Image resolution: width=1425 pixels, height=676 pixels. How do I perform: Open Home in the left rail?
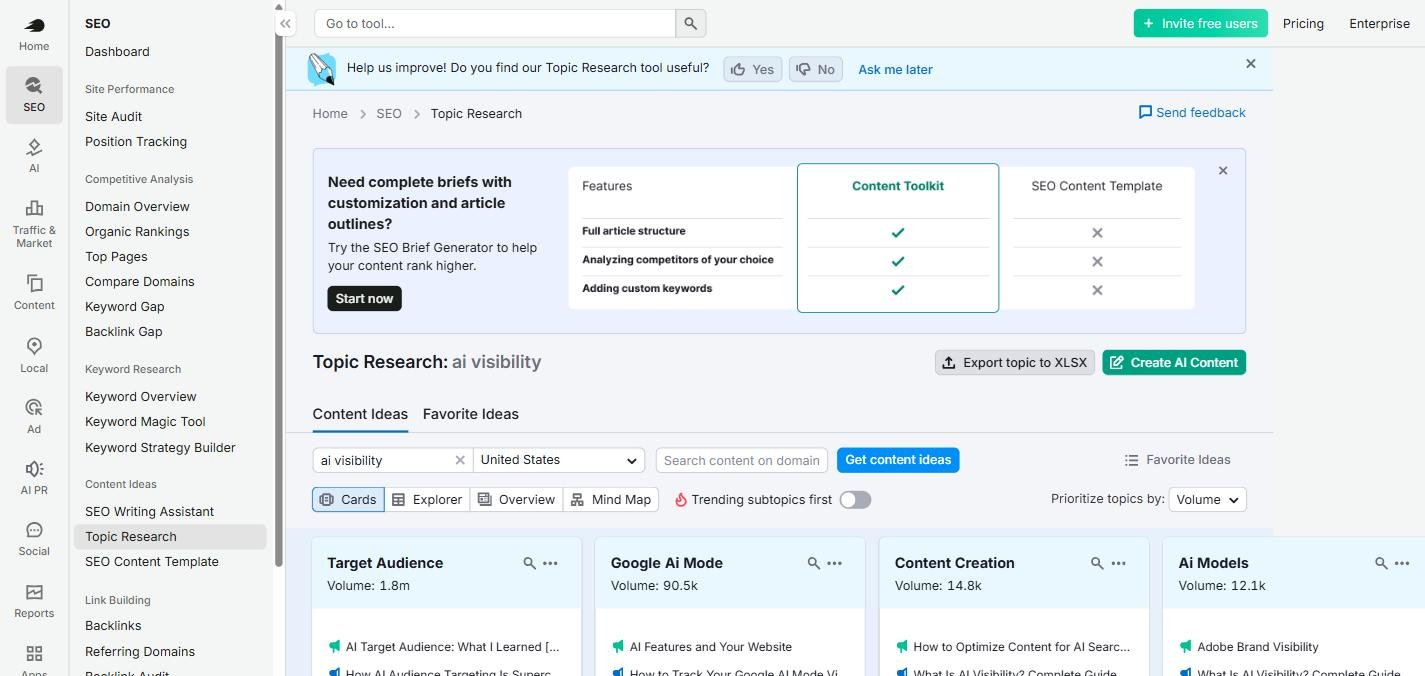pos(34,33)
